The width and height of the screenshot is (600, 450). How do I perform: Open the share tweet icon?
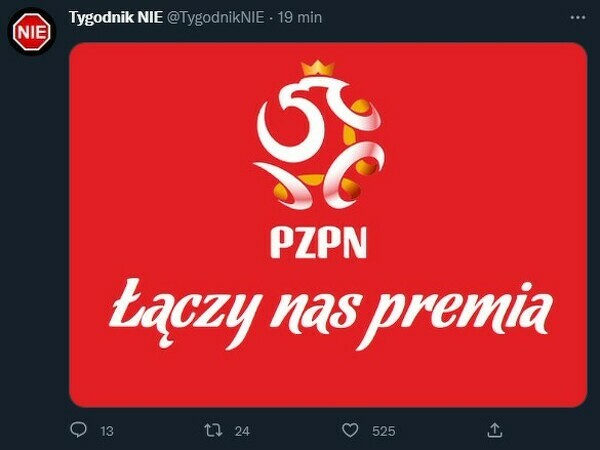point(494,430)
